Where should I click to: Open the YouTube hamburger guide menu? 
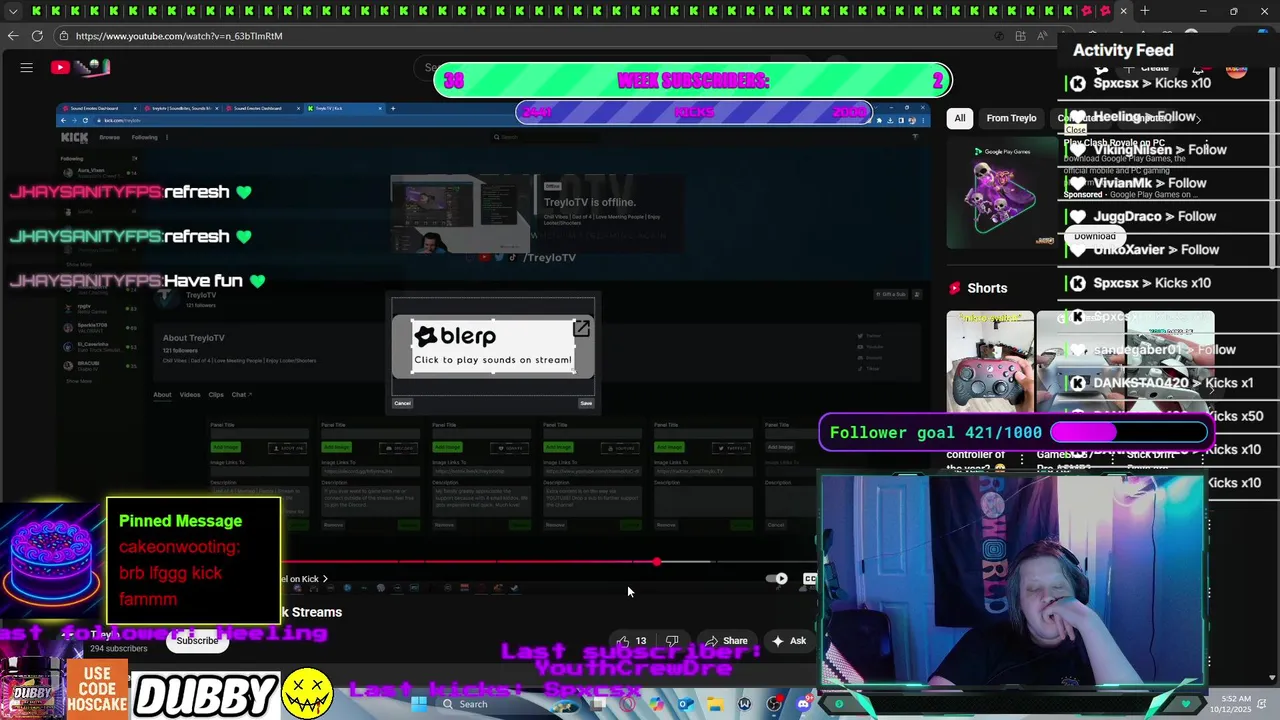[x=27, y=67]
